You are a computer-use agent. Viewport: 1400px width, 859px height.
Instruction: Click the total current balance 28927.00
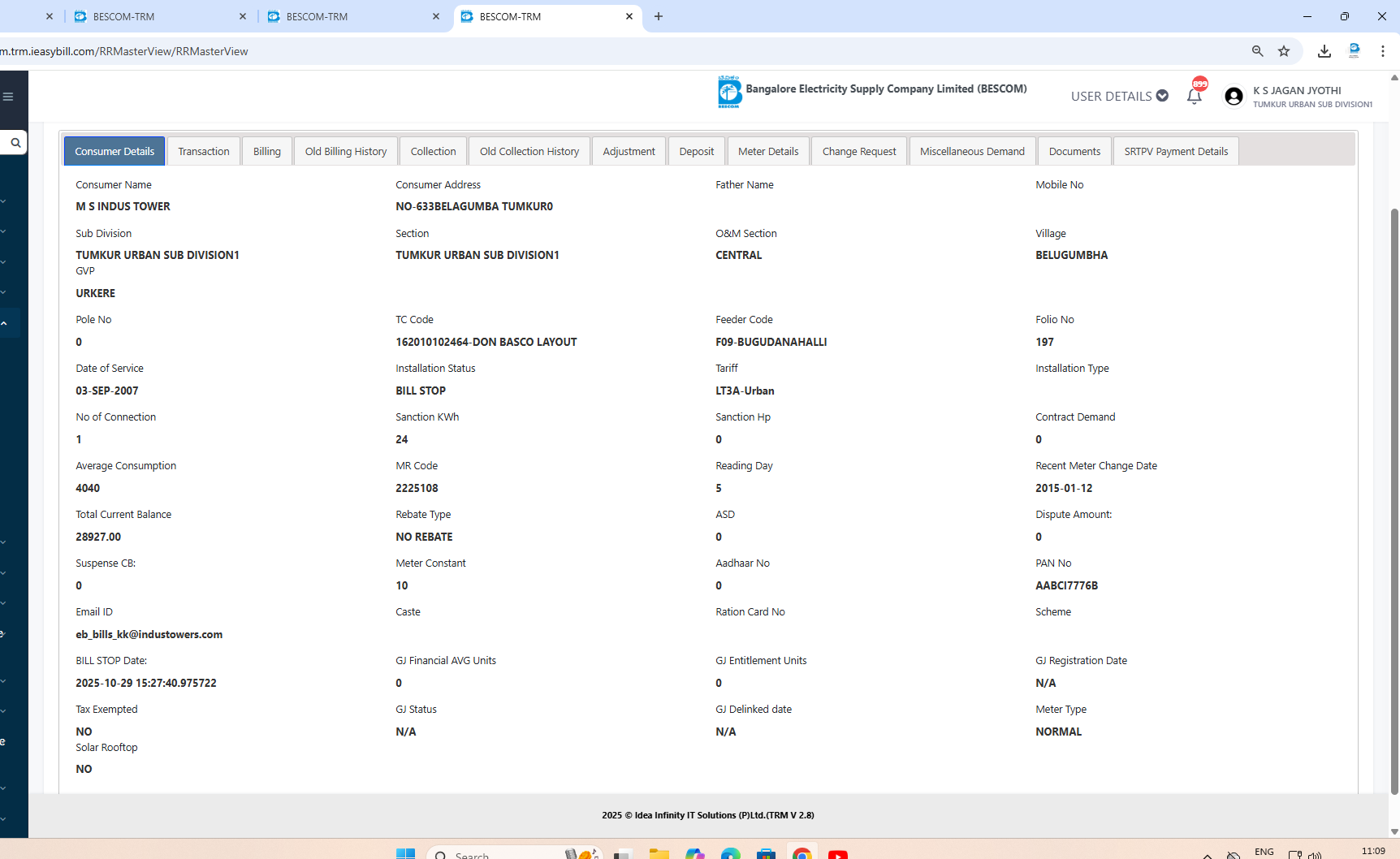(98, 537)
